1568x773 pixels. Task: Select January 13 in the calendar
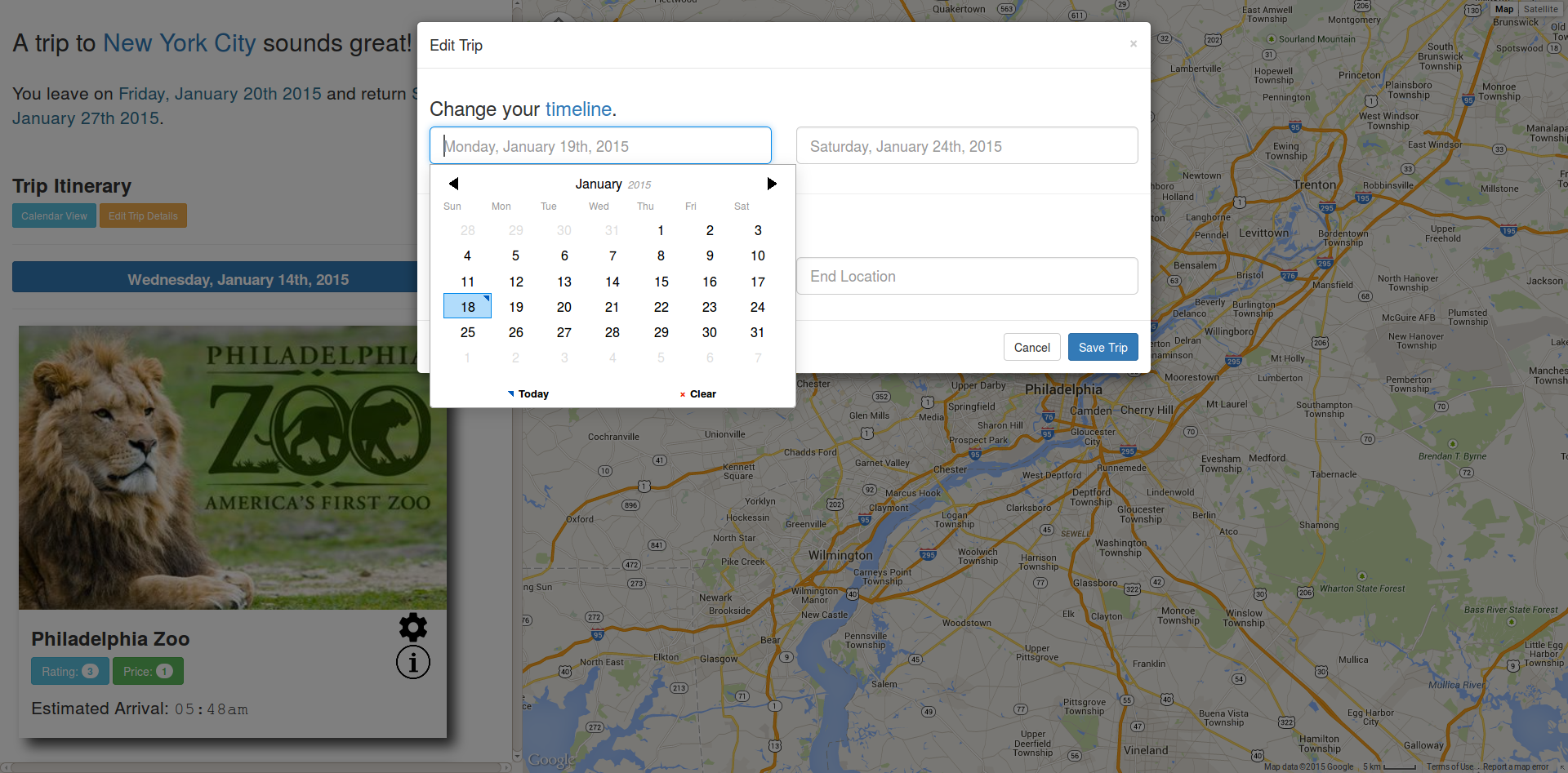(564, 282)
